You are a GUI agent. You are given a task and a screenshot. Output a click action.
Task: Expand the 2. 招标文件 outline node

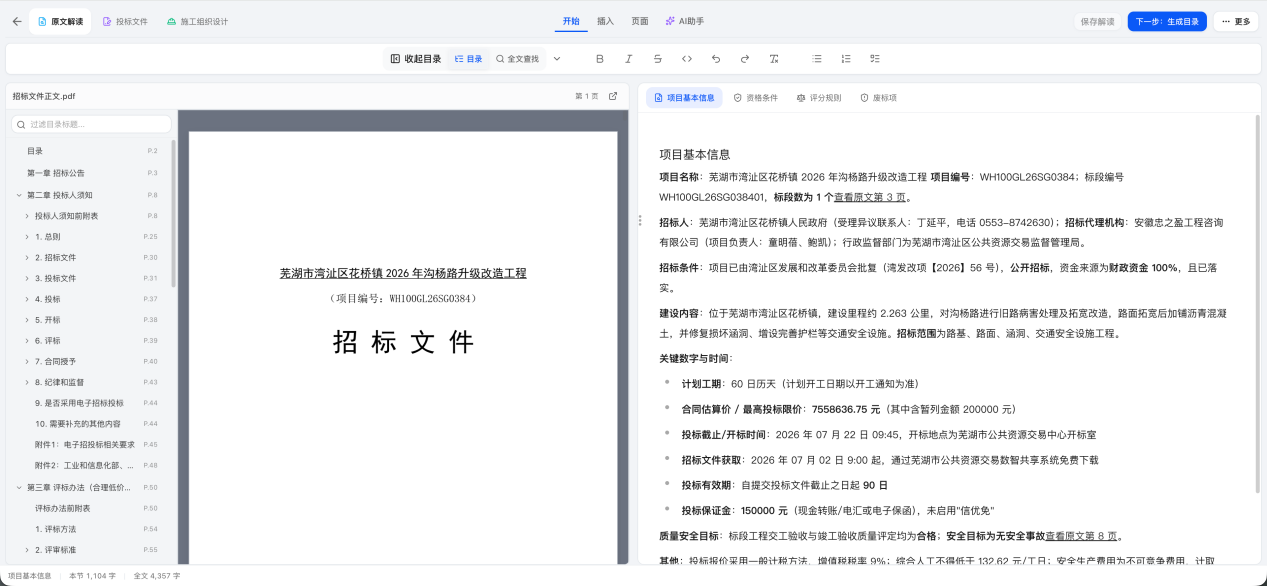(x=27, y=257)
